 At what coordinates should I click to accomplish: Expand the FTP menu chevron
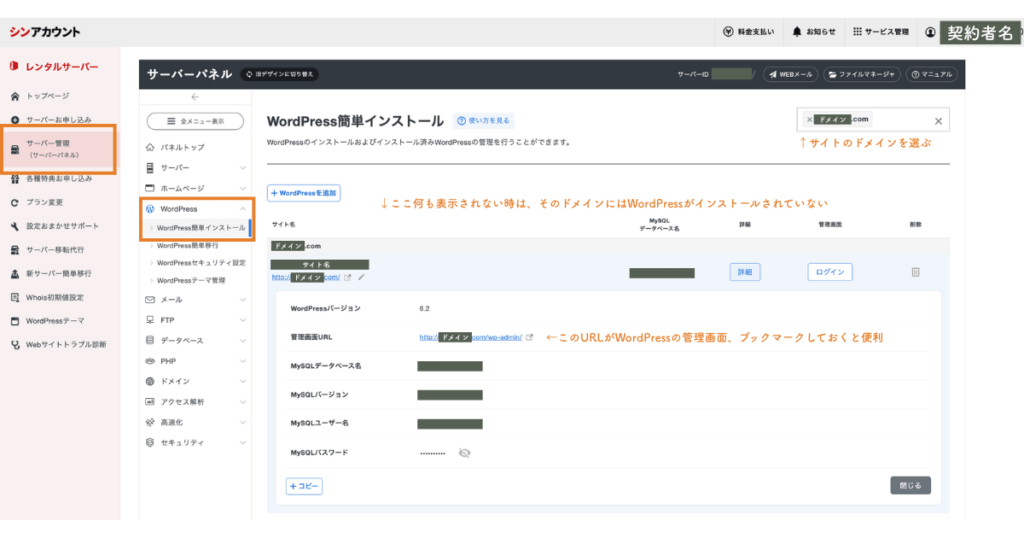point(243,320)
